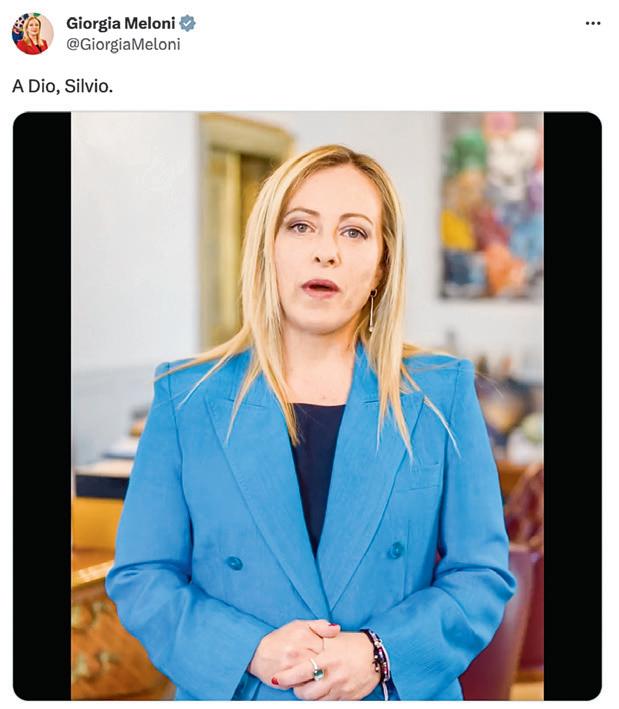Click the left blazer button in the video
This screenshot has height=709, width=619.
pos(235,563)
